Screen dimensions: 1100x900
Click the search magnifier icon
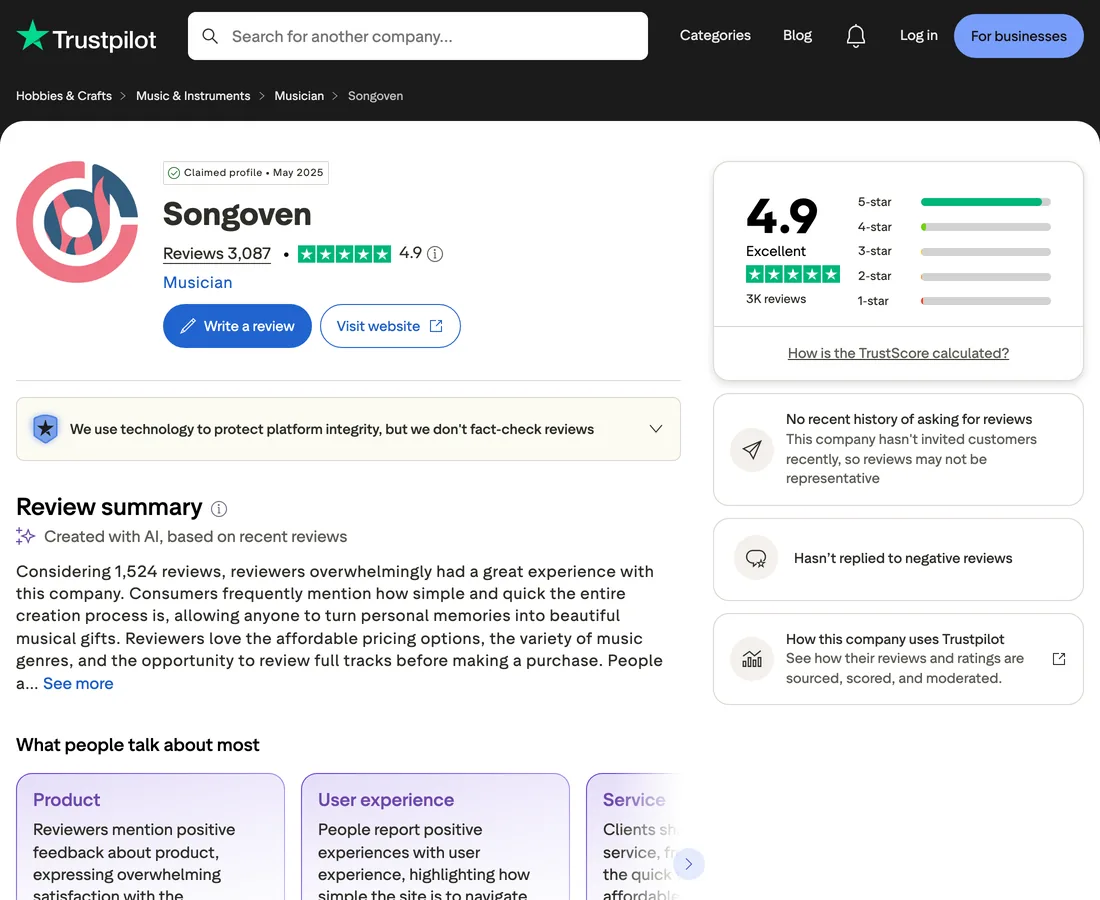(x=210, y=36)
